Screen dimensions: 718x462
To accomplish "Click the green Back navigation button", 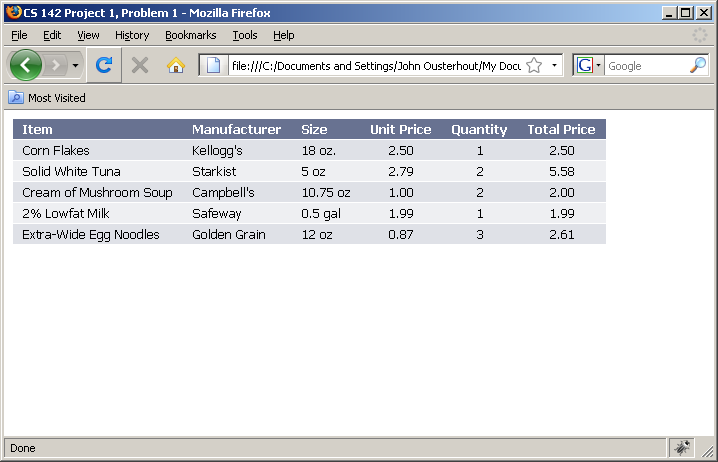I will point(25,66).
